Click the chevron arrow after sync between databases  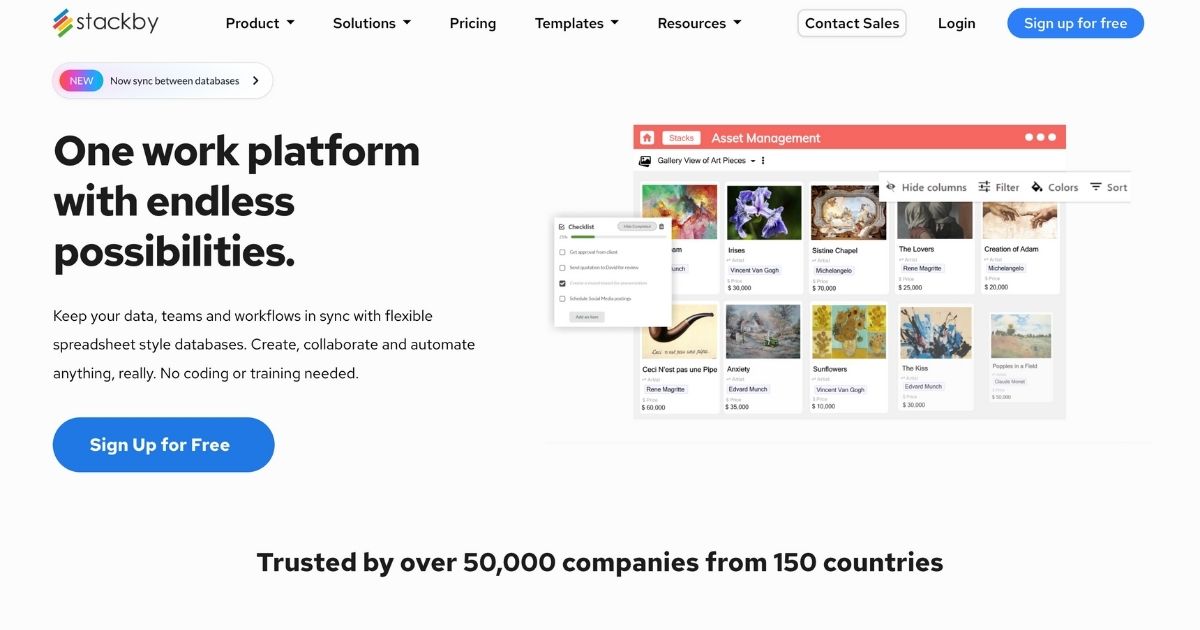256,81
